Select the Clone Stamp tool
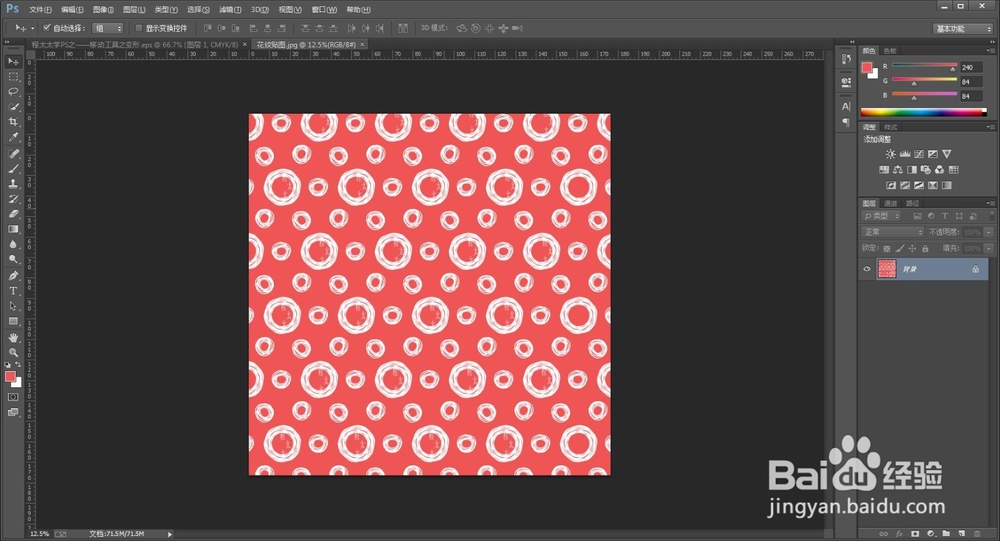This screenshot has height=541, width=1000. point(13,184)
